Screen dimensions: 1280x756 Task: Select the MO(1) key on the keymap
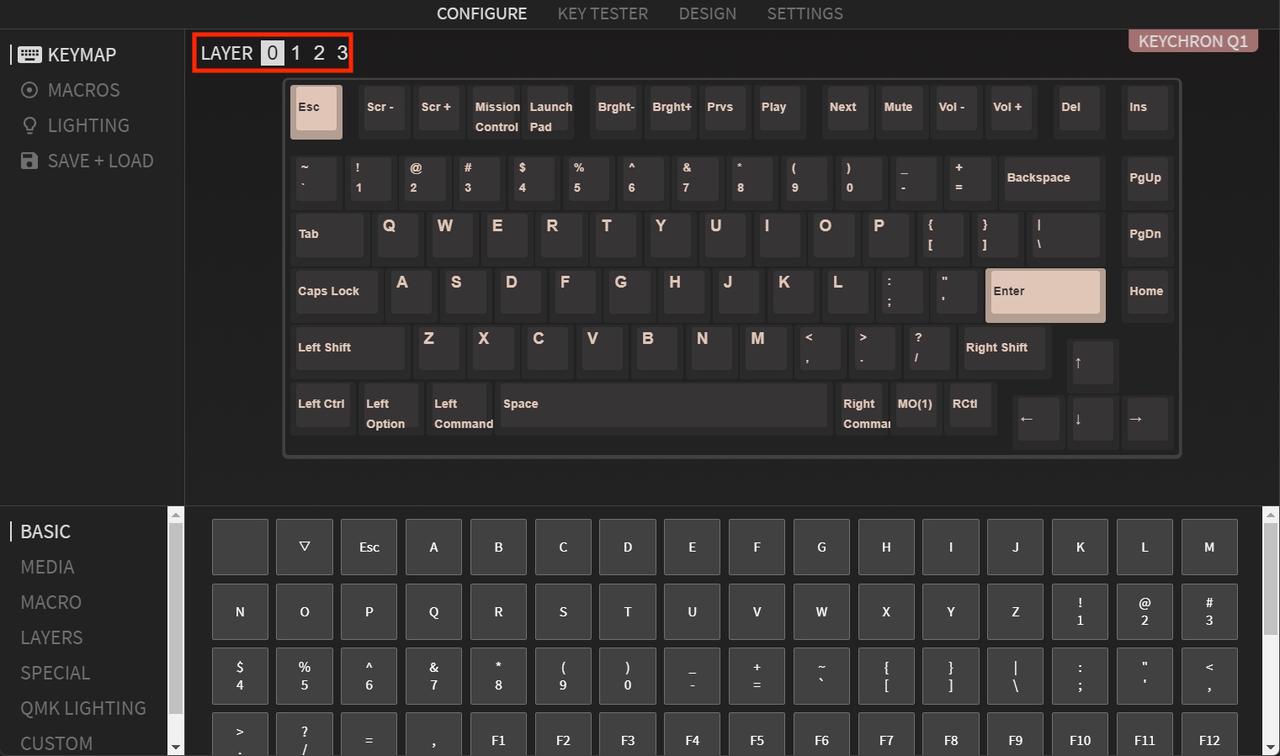pos(914,404)
